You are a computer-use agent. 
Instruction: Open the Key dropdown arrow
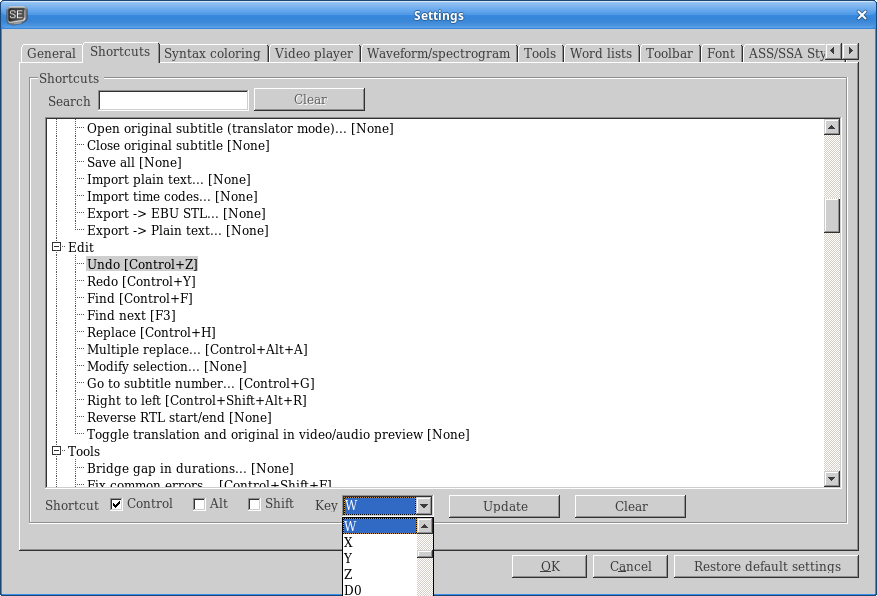424,505
